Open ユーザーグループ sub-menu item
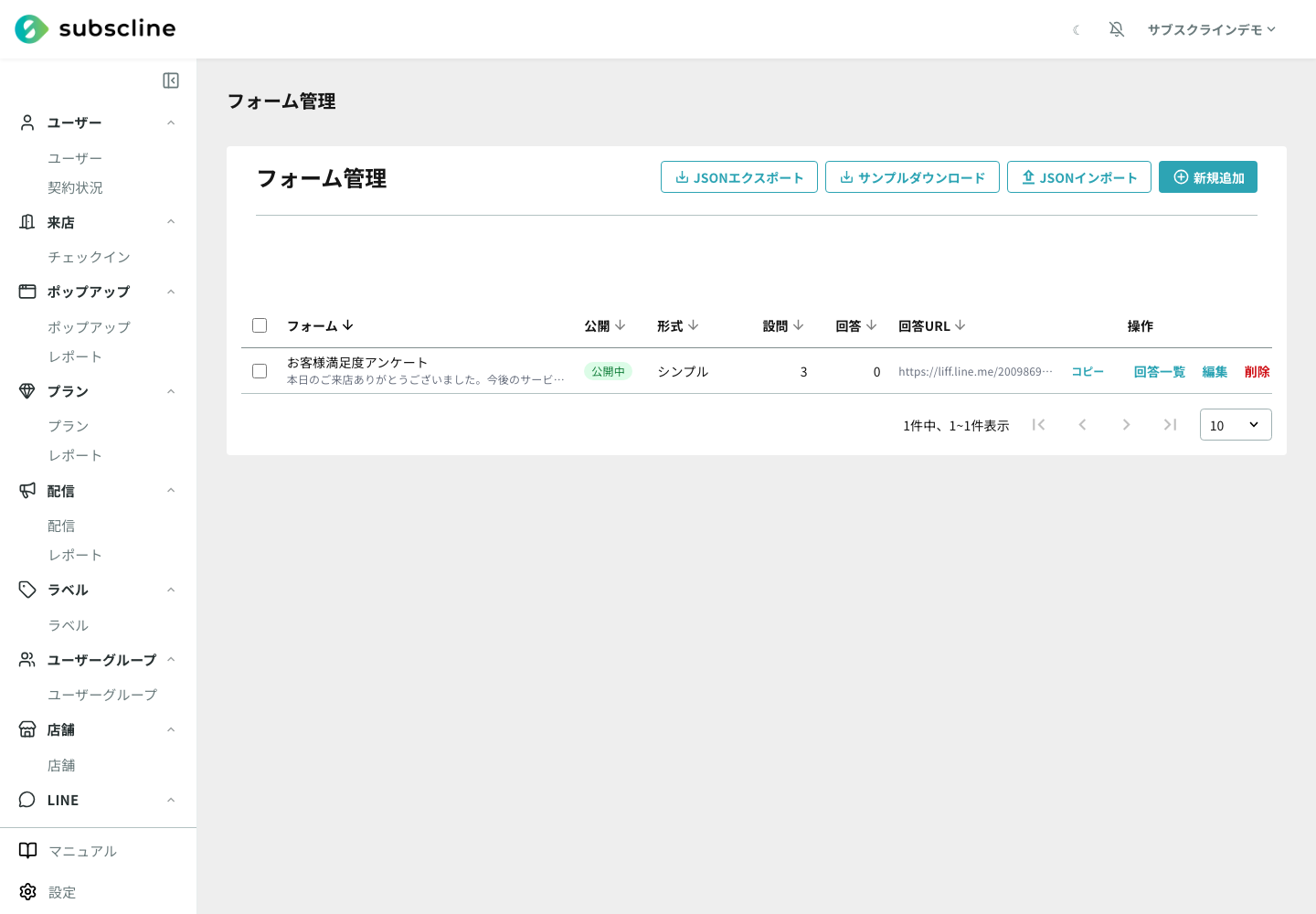The height and width of the screenshot is (914, 1316). (x=102, y=695)
